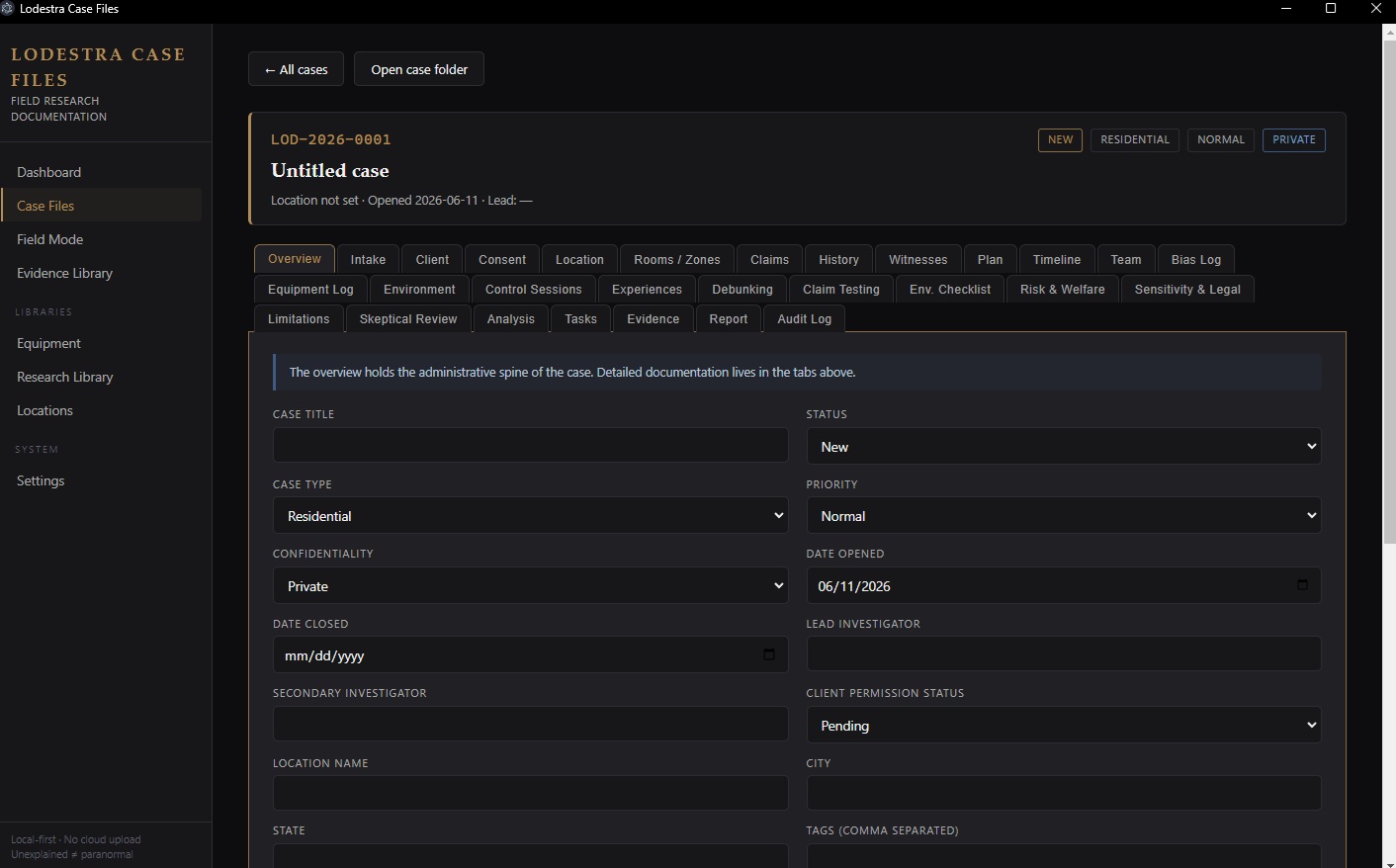
Task: Open the Plan tab
Action: click(990, 259)
